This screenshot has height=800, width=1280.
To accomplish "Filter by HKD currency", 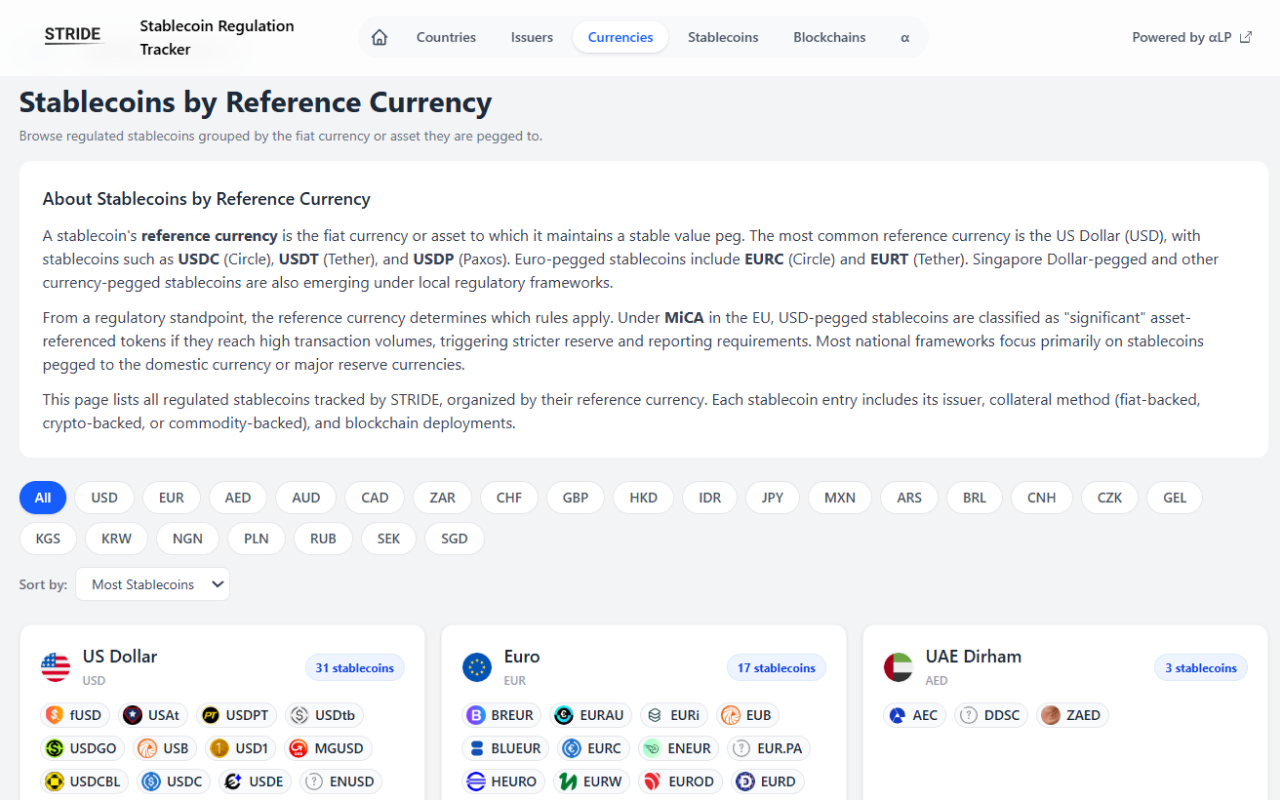I will [x=643, y=497].
